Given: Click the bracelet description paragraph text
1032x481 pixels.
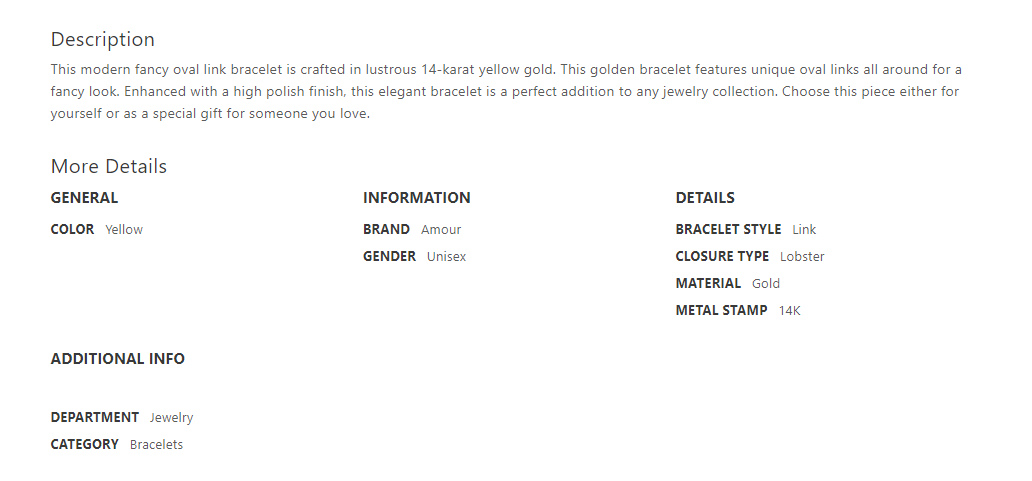Looking at the screenshot, I should point(505,91).
